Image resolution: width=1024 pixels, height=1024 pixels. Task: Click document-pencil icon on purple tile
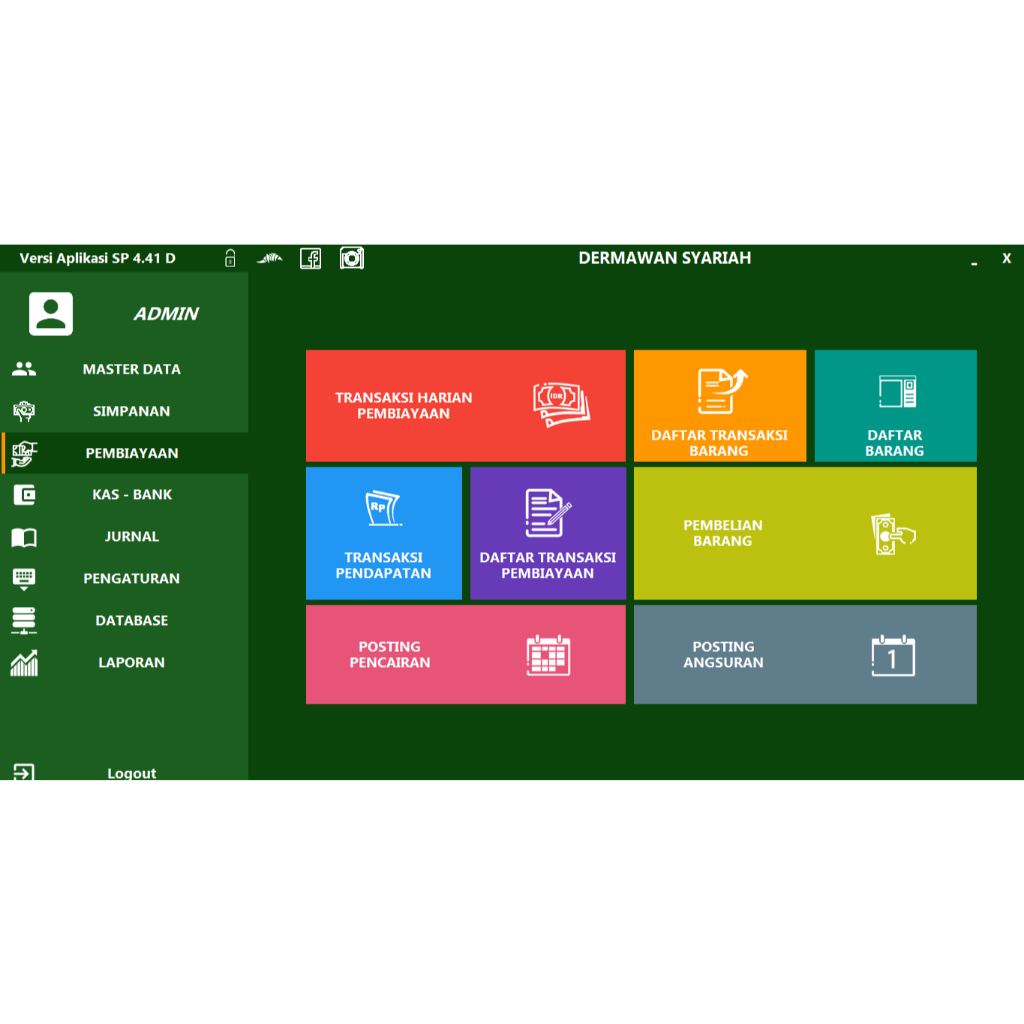pos(547,513)
